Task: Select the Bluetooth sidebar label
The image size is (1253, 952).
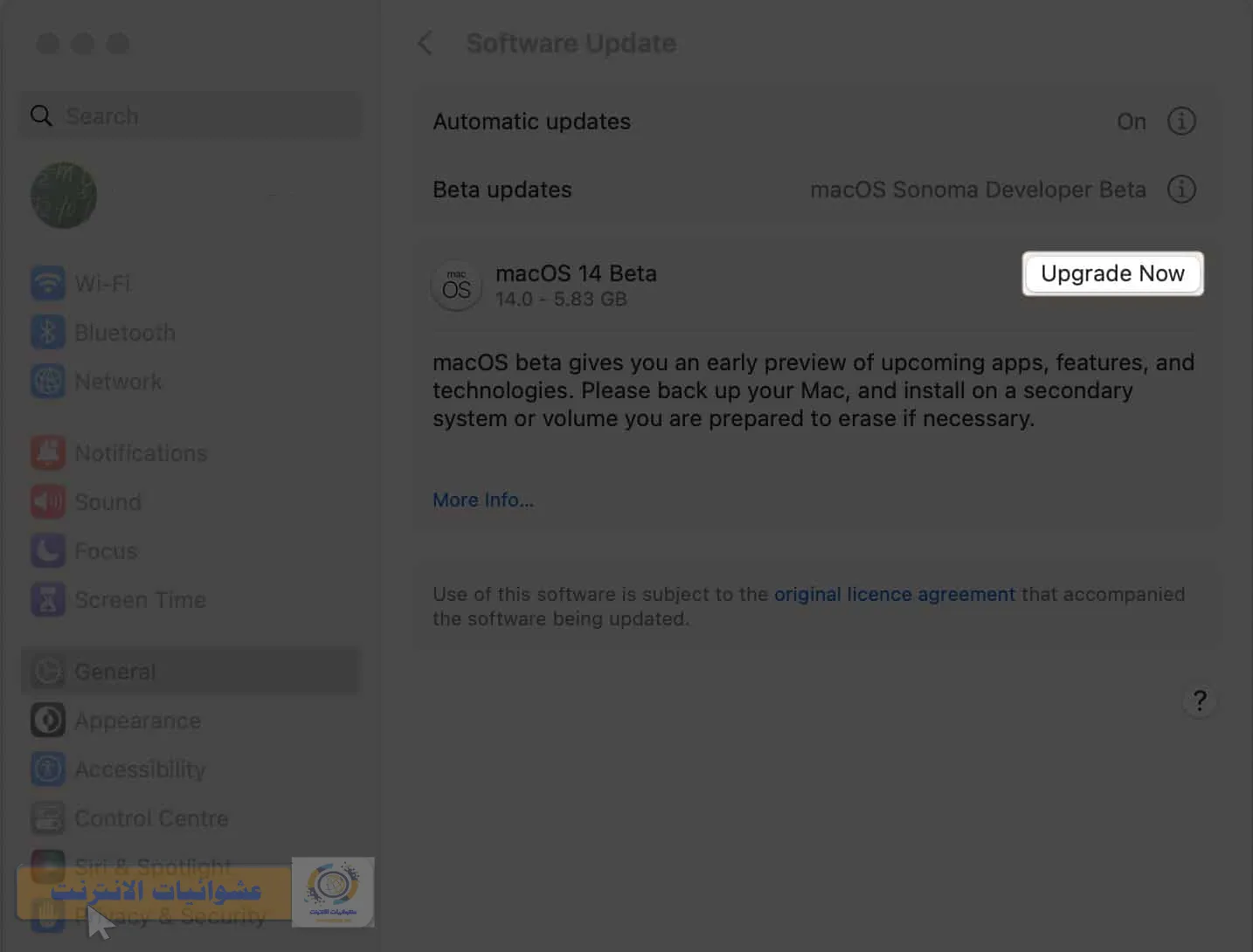Action: (125, 332)
